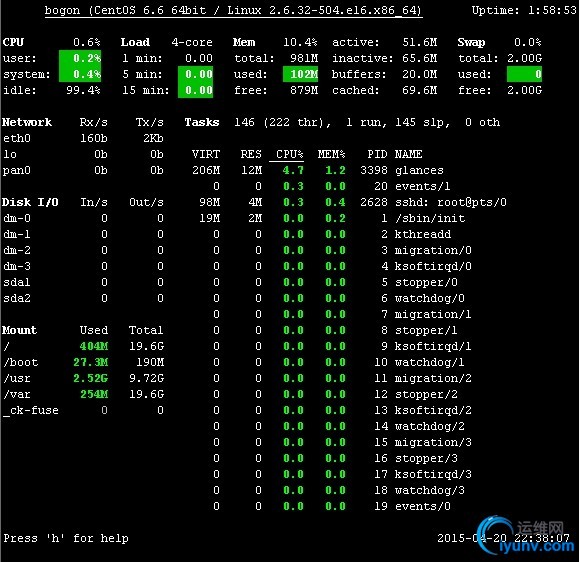Select the stopper/2 process
The height and width of the screenshot is (562, 580).
426,394
